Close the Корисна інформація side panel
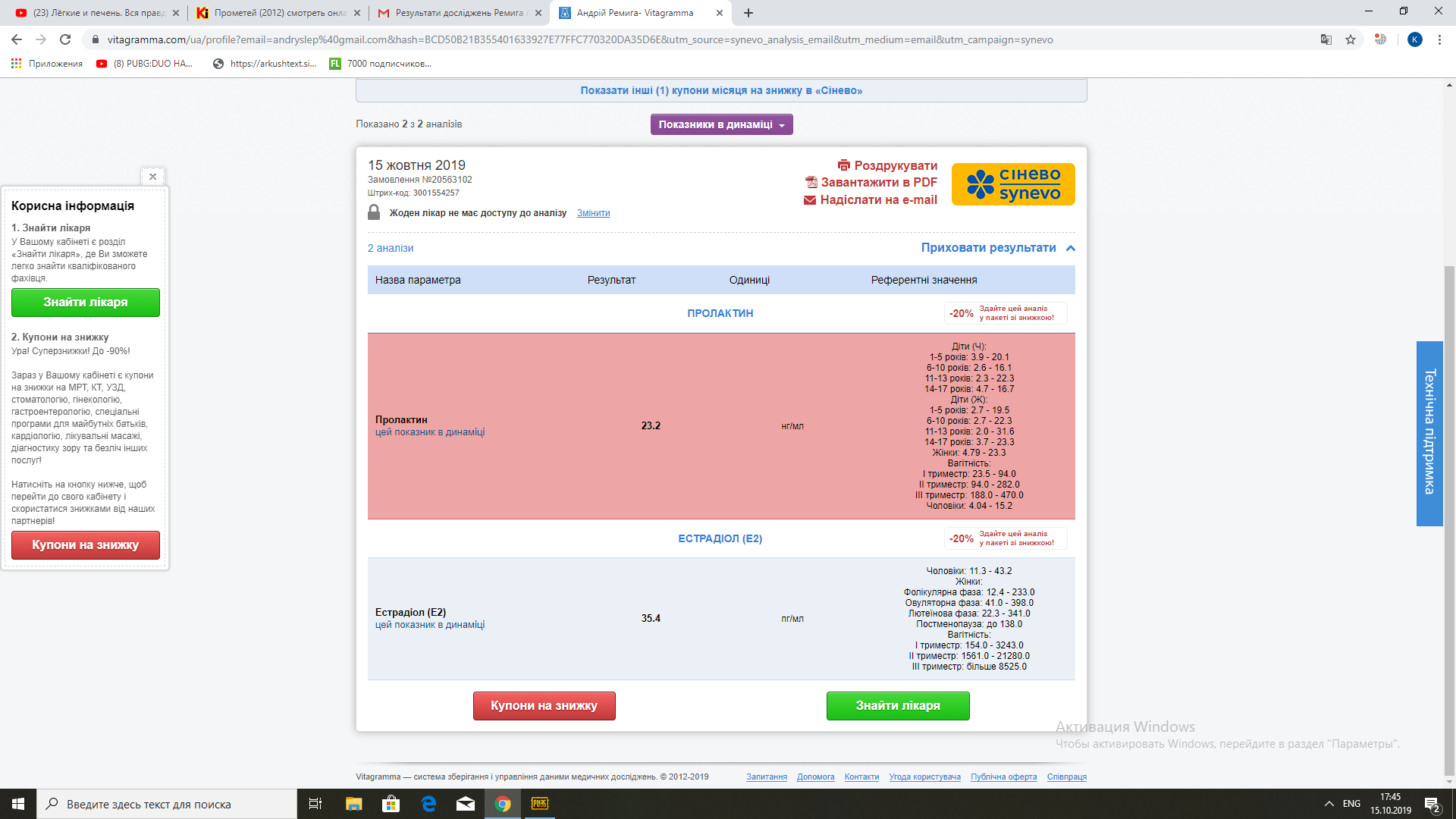The height and width of the screenshot is (819, 1456). point(152,177)
